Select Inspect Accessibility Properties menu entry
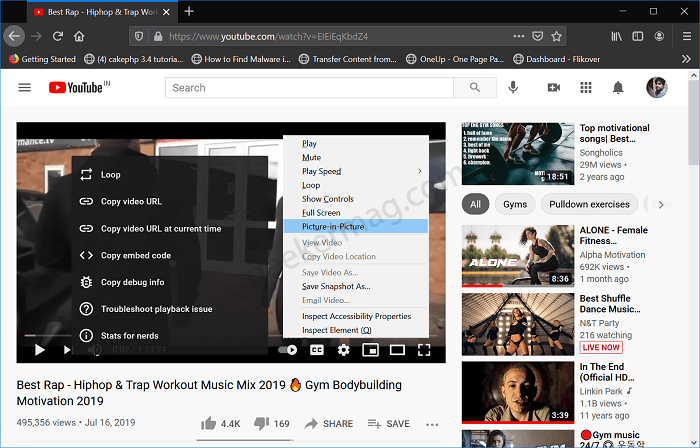Image resolution: width=700 pixels, height=448 pixels. click(356, 316)
